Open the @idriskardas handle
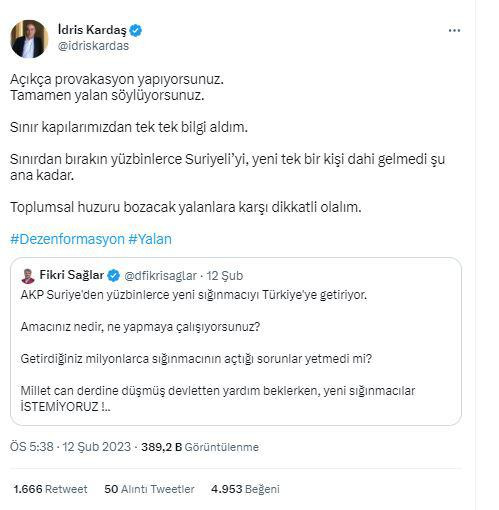Image resolution: width=499 pixels, height=510 pixels. (93, 46)
